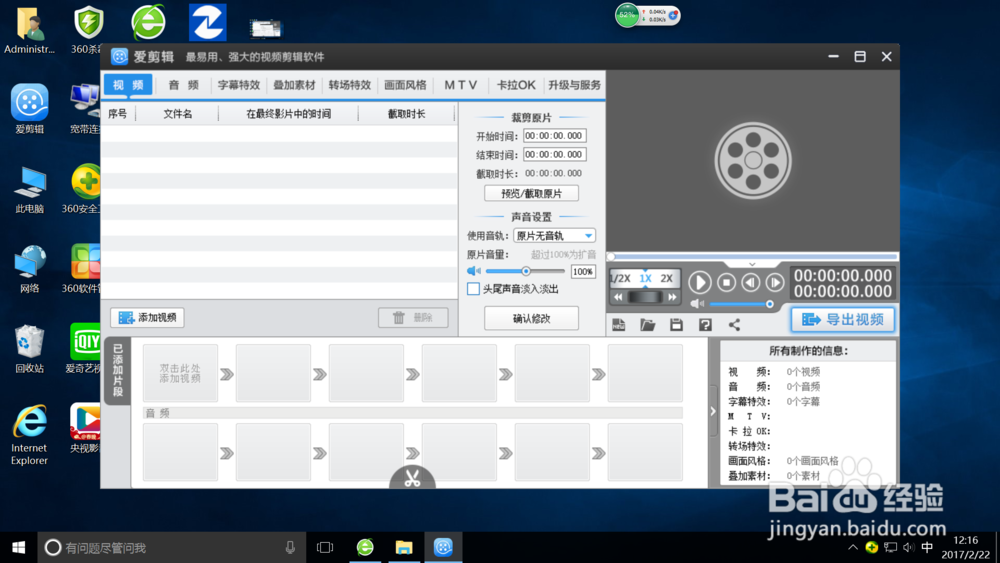Set playback speed to 1/2X
Image resolution: width=1000 pixels, height=563 pixels.
[621, 279]
